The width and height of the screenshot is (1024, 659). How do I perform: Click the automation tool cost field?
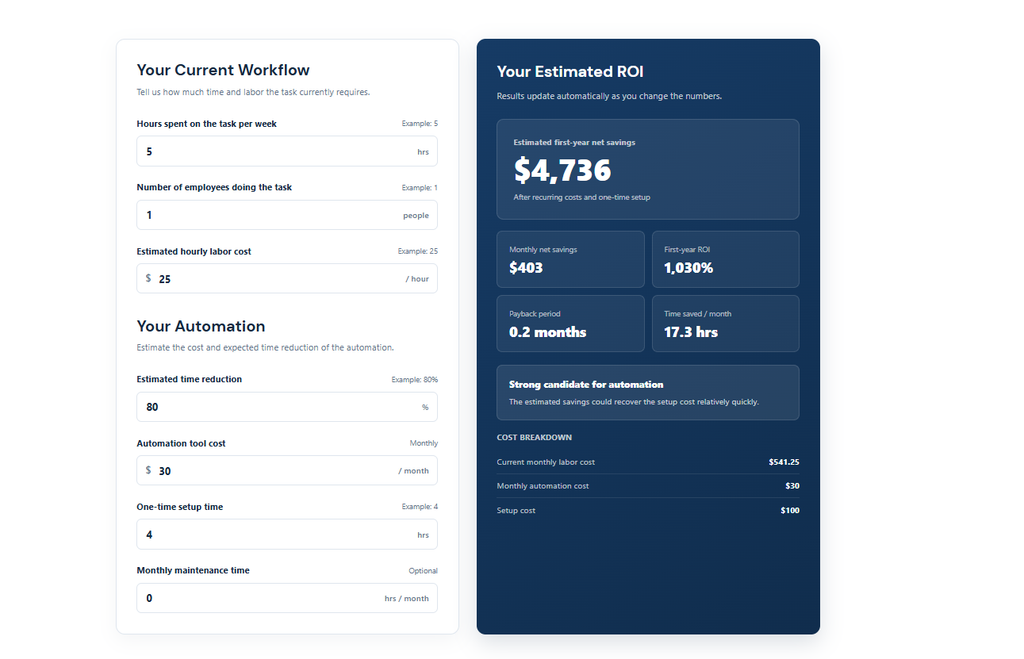287,470
